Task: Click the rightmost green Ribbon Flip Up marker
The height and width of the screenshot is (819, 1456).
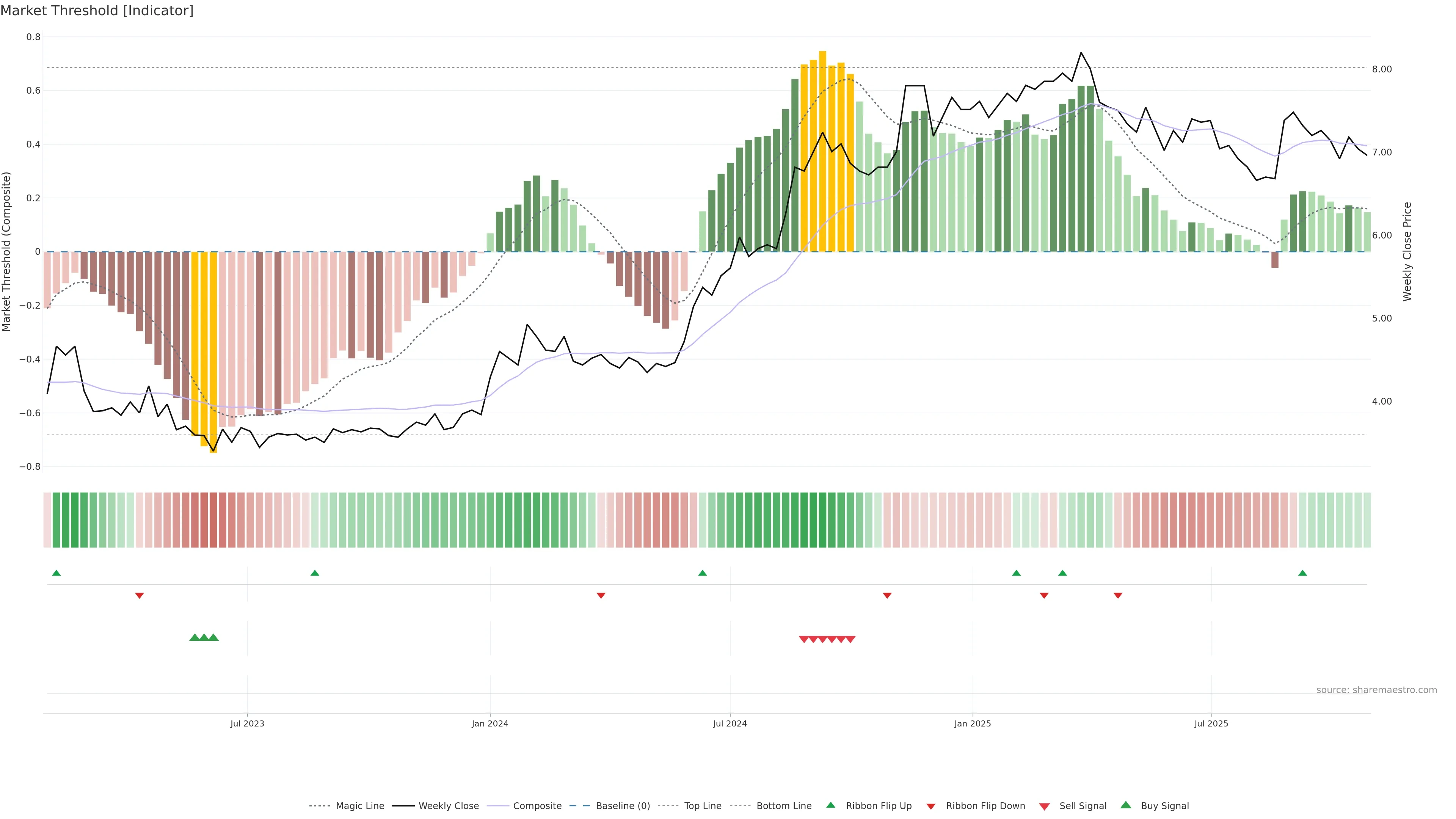Action: (x=1302, y=573)
